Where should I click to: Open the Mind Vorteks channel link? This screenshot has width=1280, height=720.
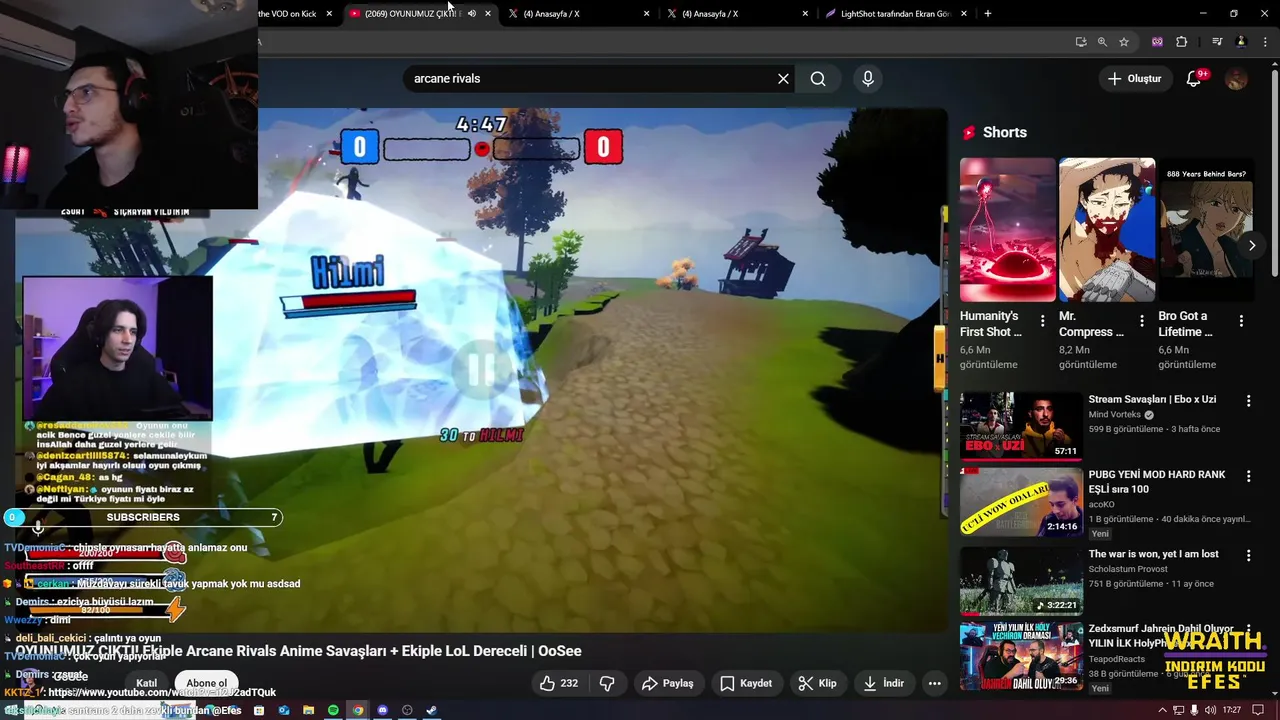pyautogui.click(x=1115, y=415)
